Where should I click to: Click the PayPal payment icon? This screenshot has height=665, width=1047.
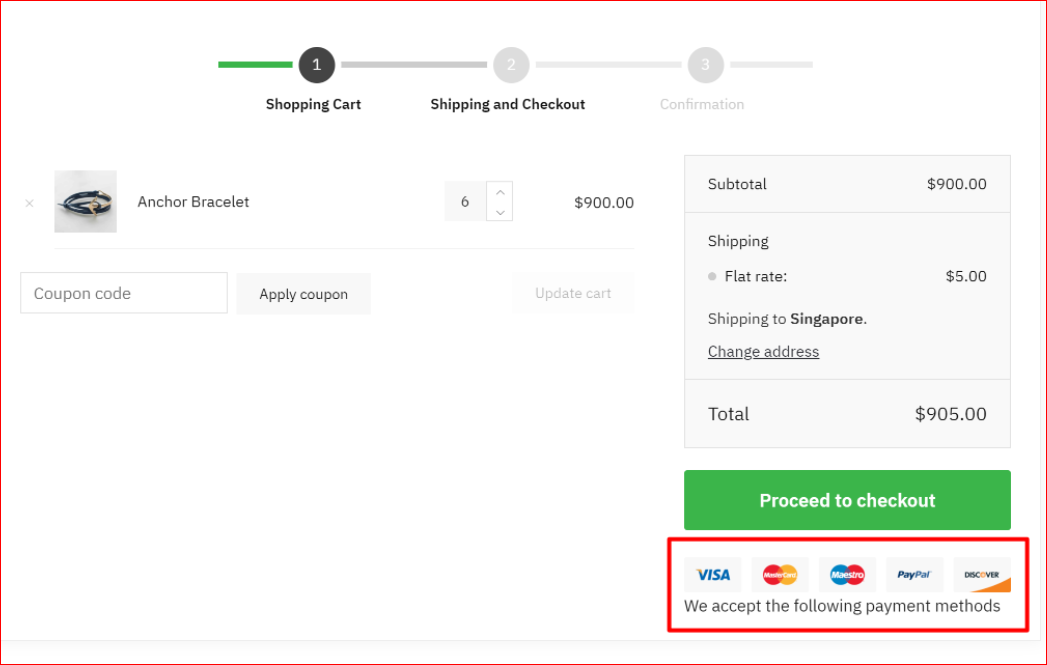914,575
